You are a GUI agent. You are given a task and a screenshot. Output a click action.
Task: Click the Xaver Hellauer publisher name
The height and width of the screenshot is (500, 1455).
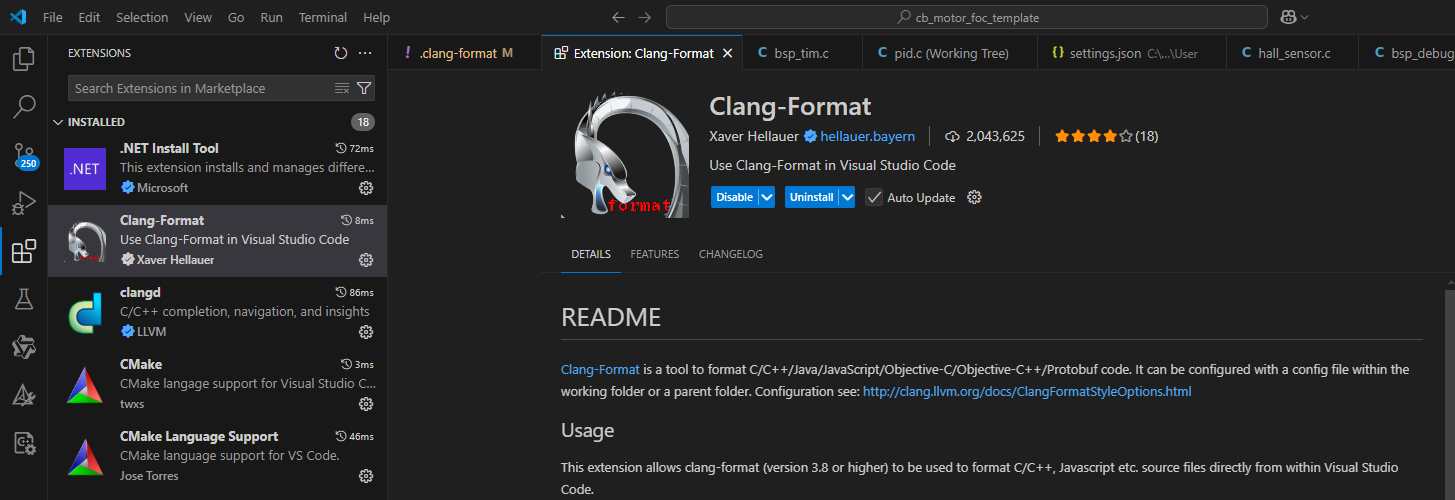coord(755,136)
